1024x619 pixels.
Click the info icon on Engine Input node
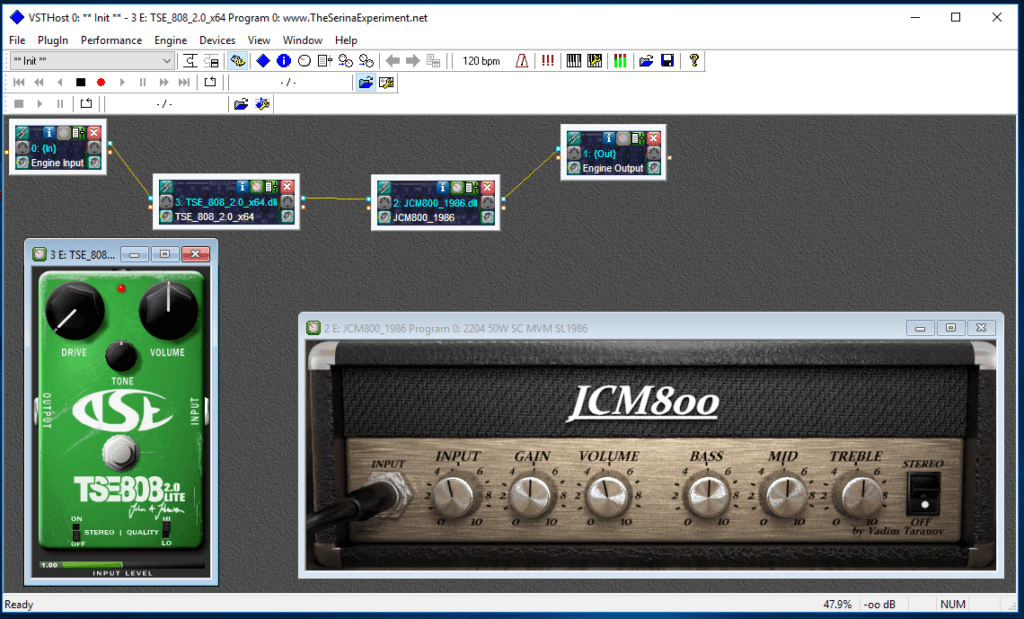click(x=48, y=133)
